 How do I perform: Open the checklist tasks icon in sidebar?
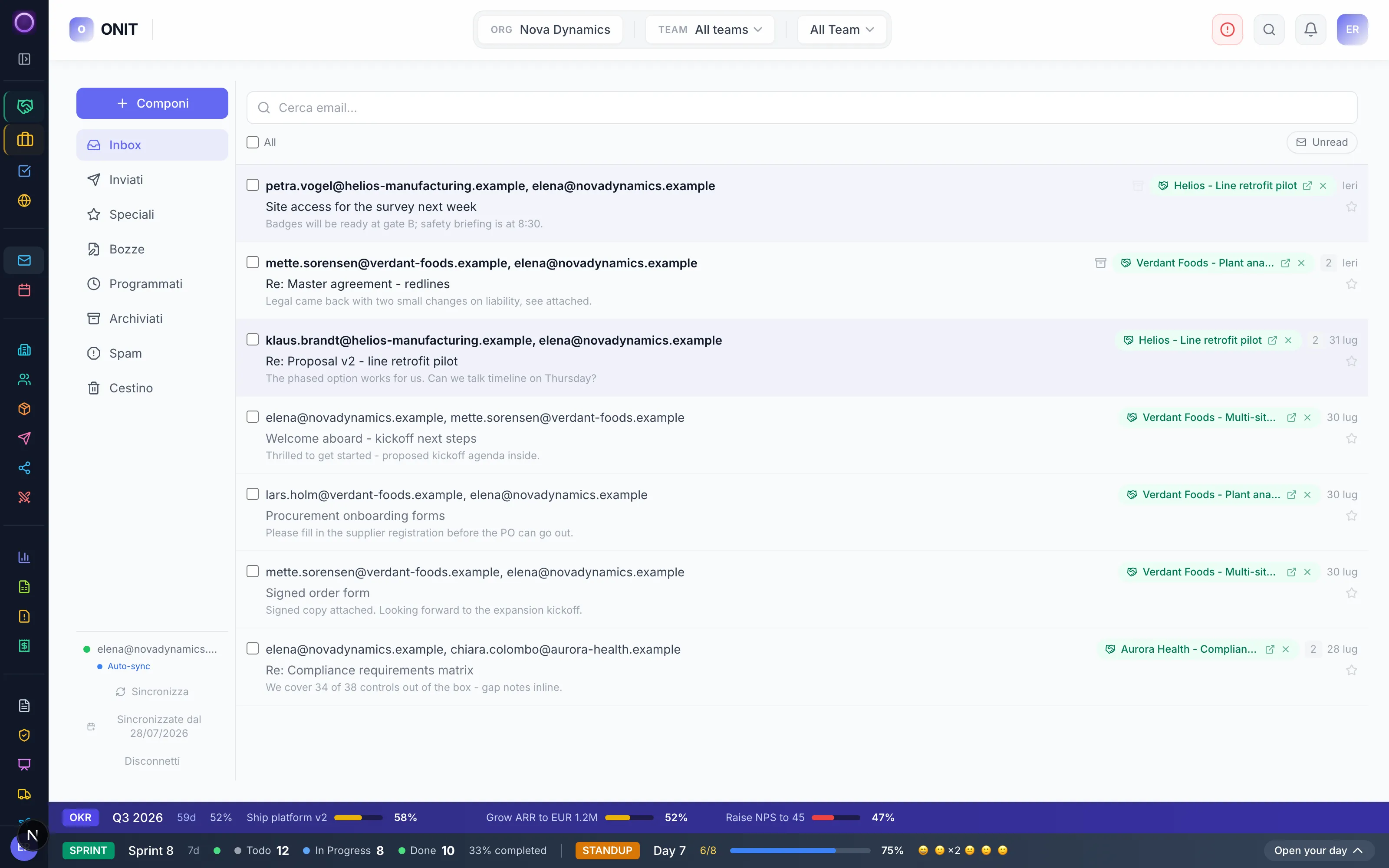click(x=24, y=171)
